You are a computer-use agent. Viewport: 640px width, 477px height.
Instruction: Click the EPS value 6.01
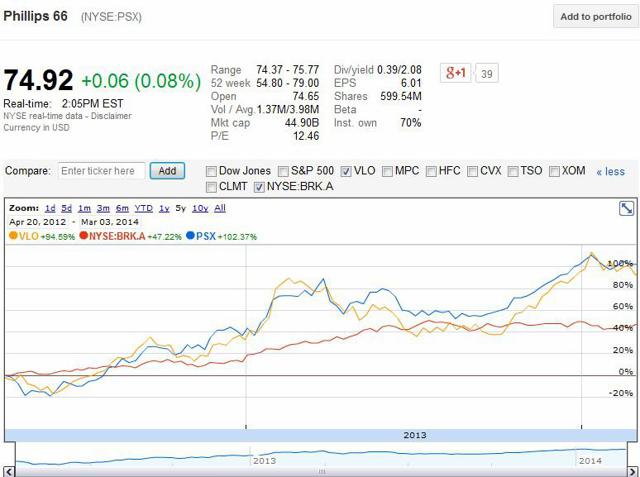click(411, 83)
